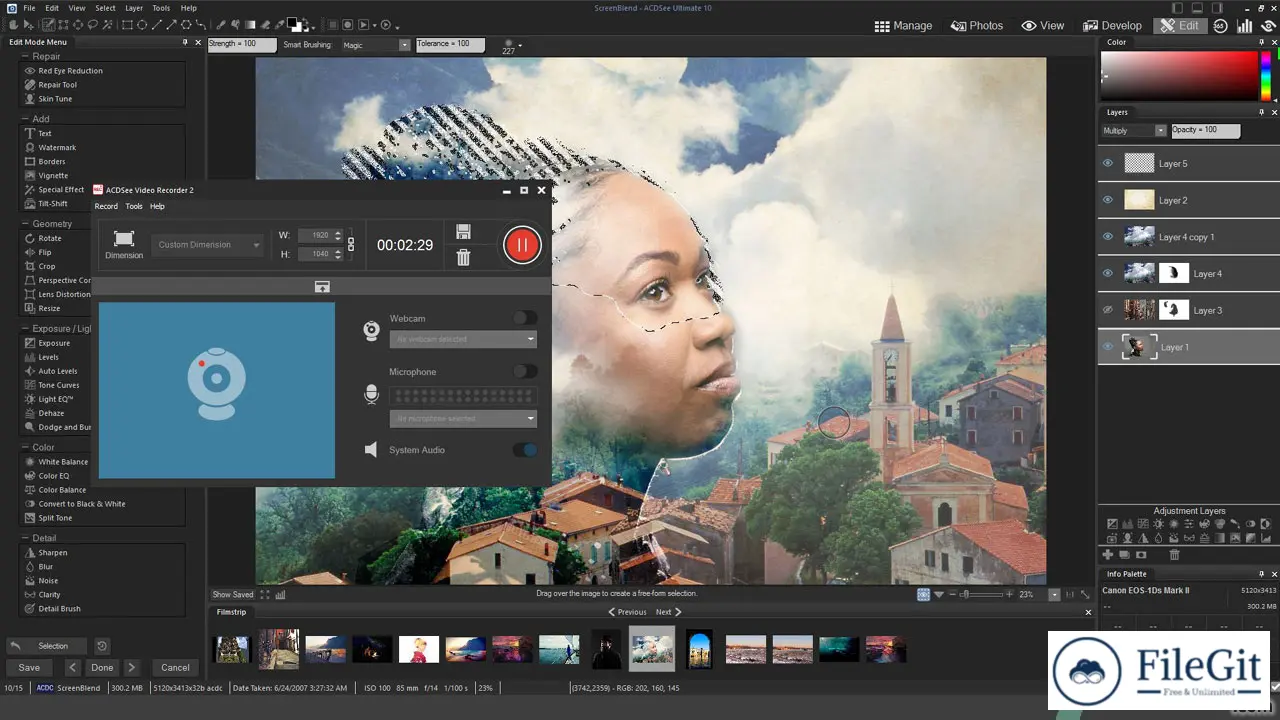
Task: Delete layer using Layers panel trash icon
Action: [1175, 555]
